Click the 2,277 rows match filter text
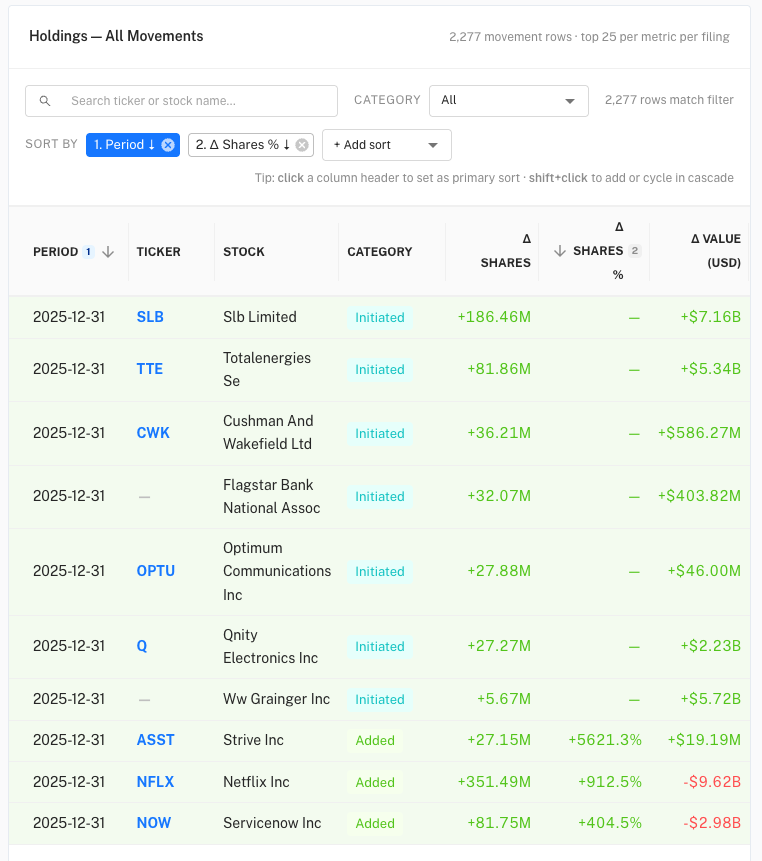The height and width of the screenshot is (861, 762). click(669, 100)
